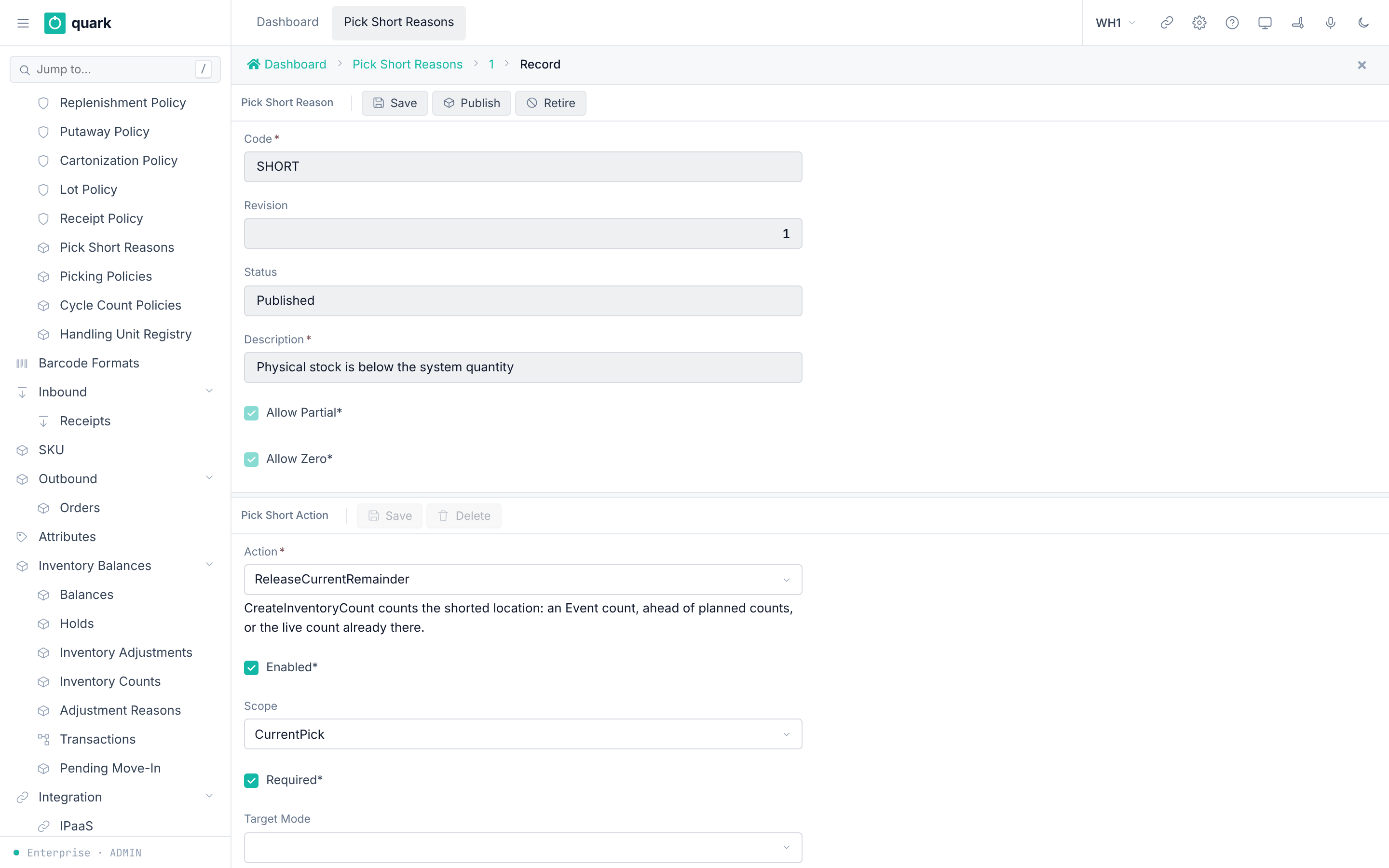Save the Pick Short Reason

(395, 103)
